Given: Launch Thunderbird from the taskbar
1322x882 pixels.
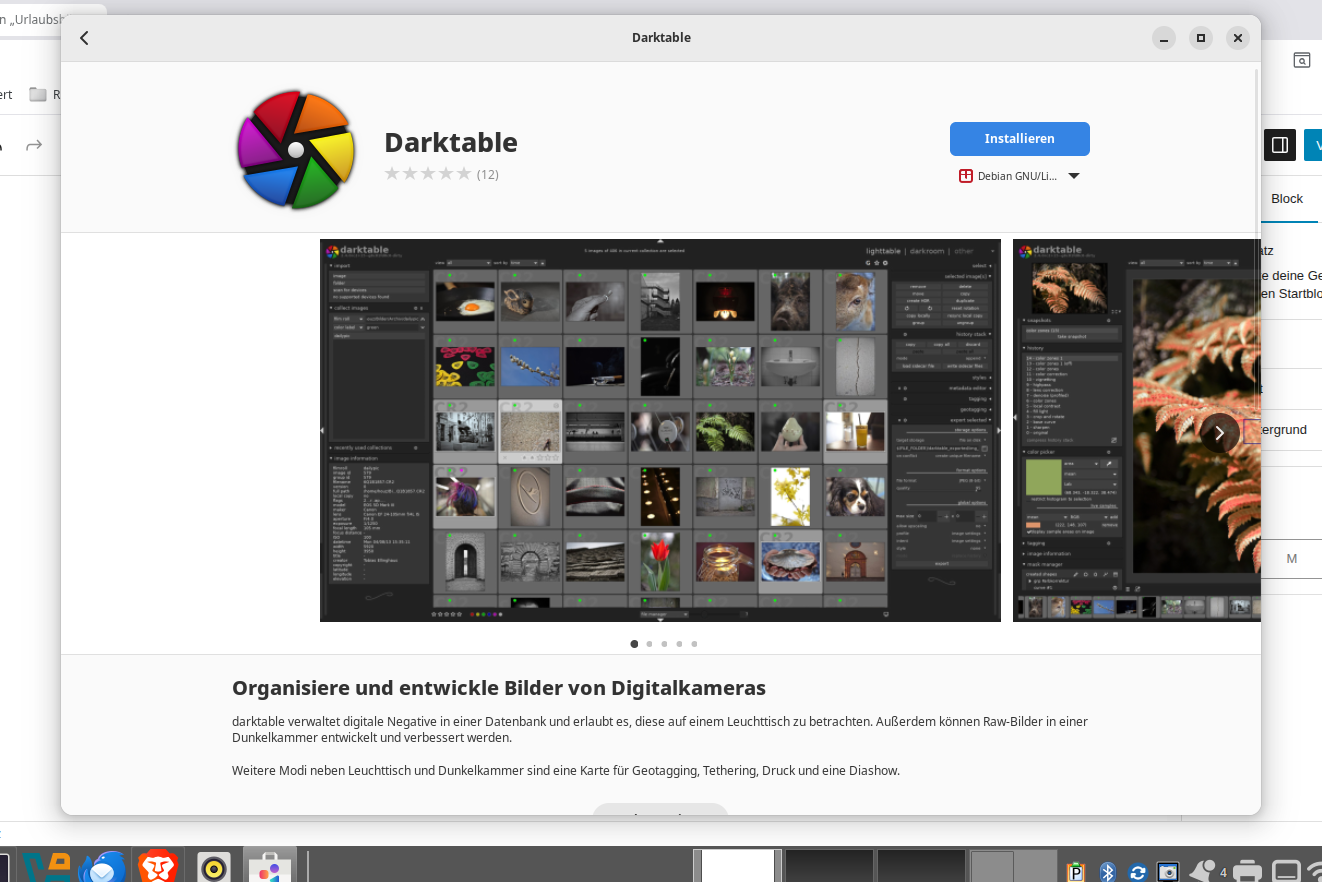Looking at the screenshot, I should pos(102,866).
